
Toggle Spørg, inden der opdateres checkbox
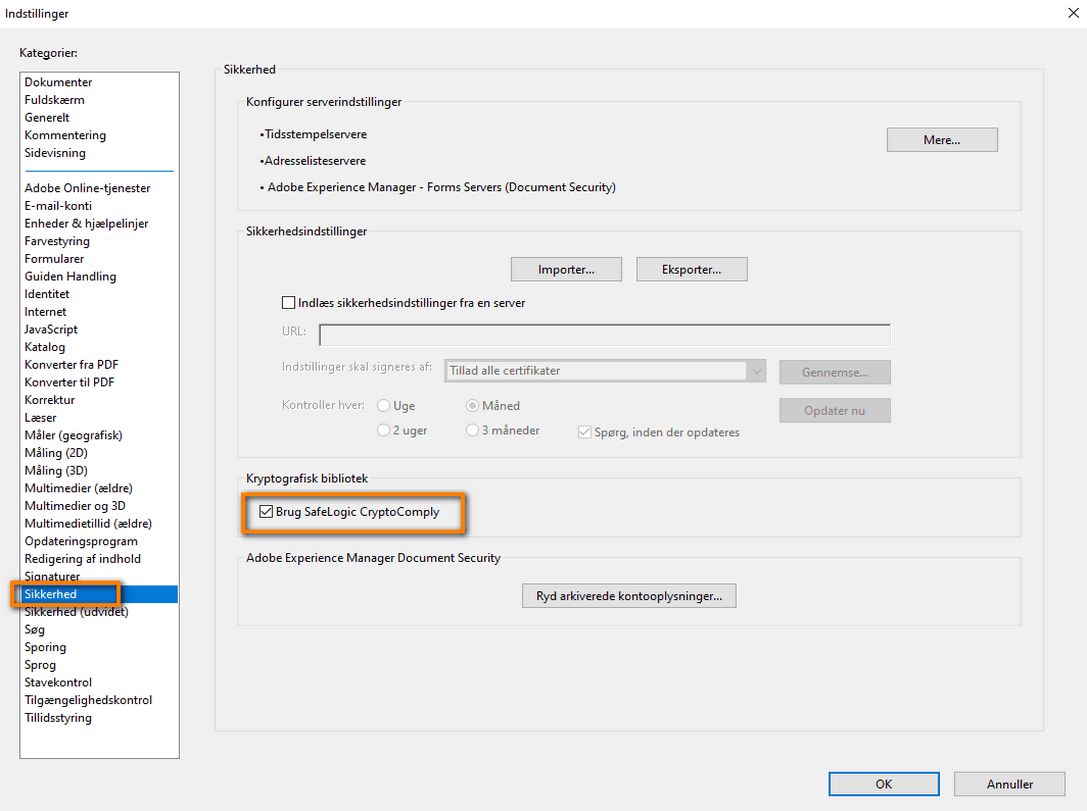pos(584,432)
